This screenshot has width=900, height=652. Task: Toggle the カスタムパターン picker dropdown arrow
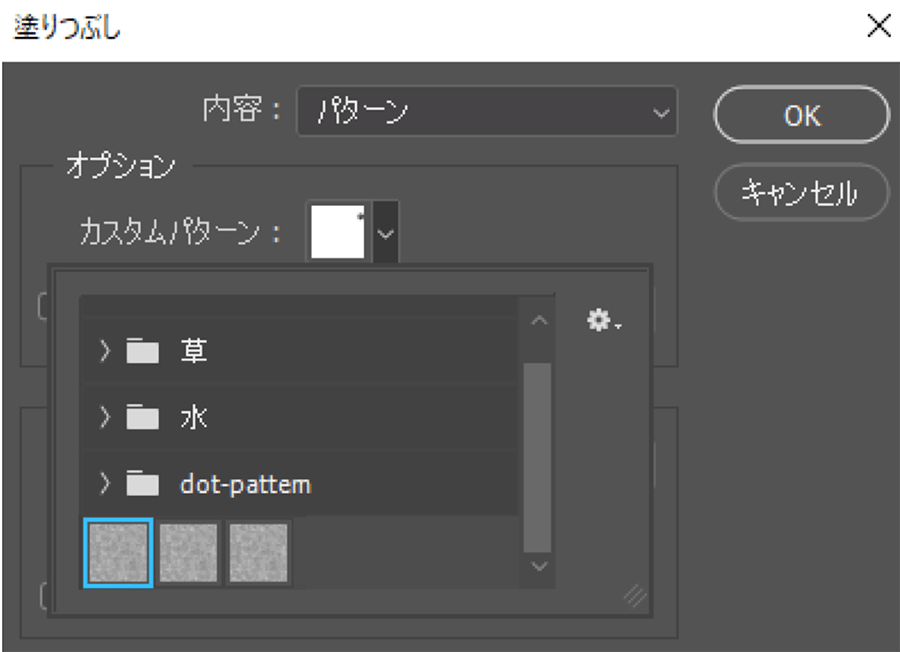coord(386,232)
